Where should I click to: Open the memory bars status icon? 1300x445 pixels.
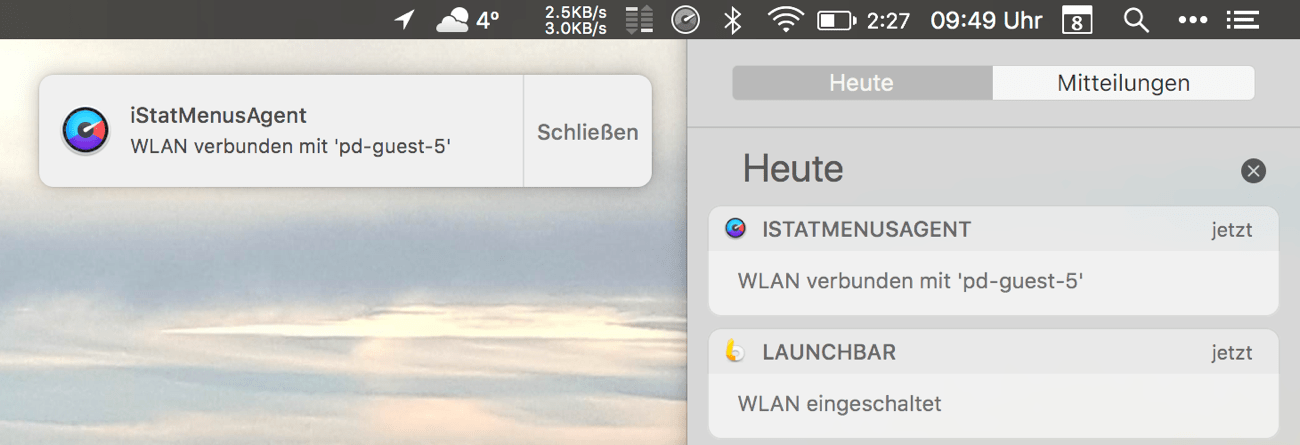coord(639,20)
